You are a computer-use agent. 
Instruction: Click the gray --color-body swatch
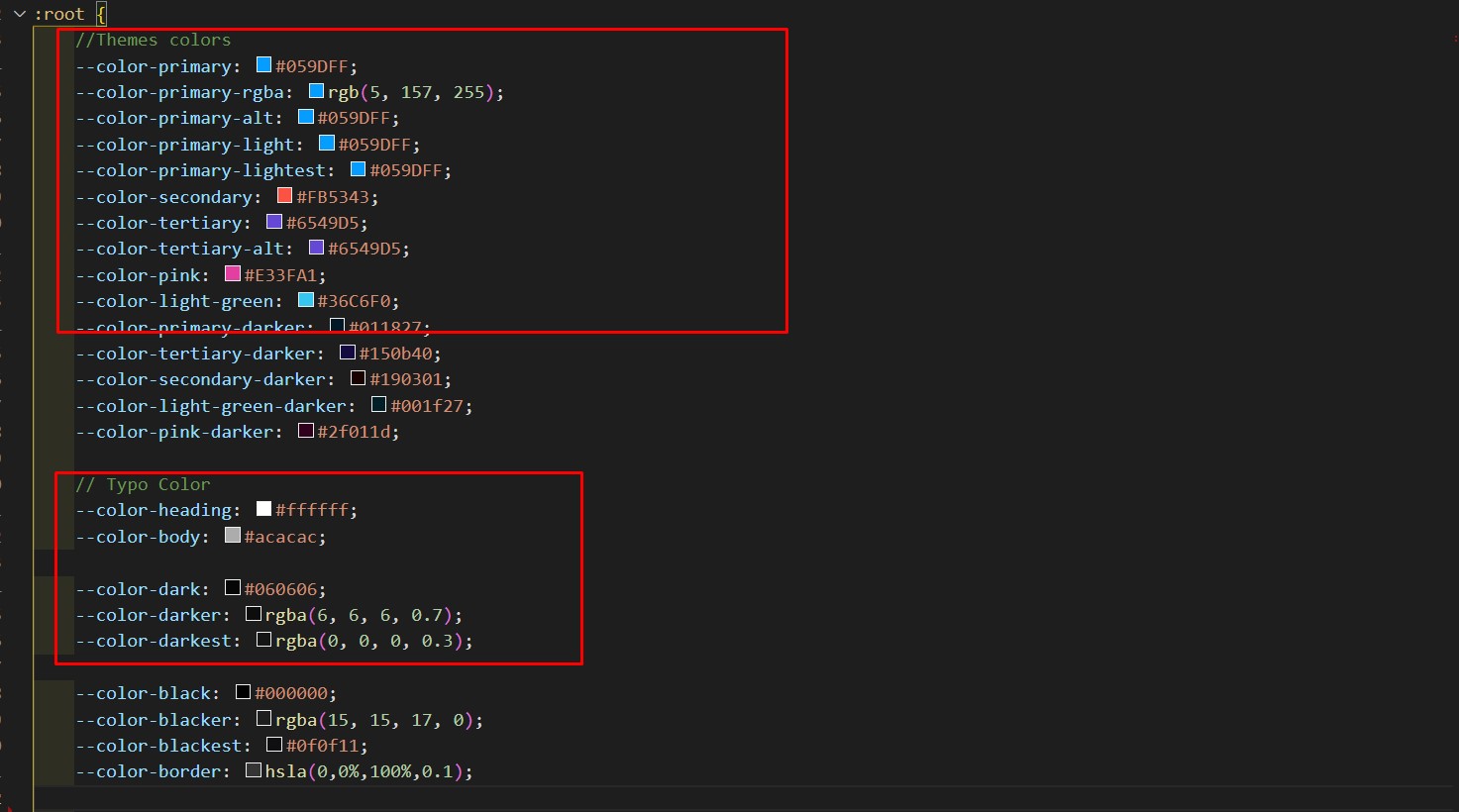pos(233,536)
